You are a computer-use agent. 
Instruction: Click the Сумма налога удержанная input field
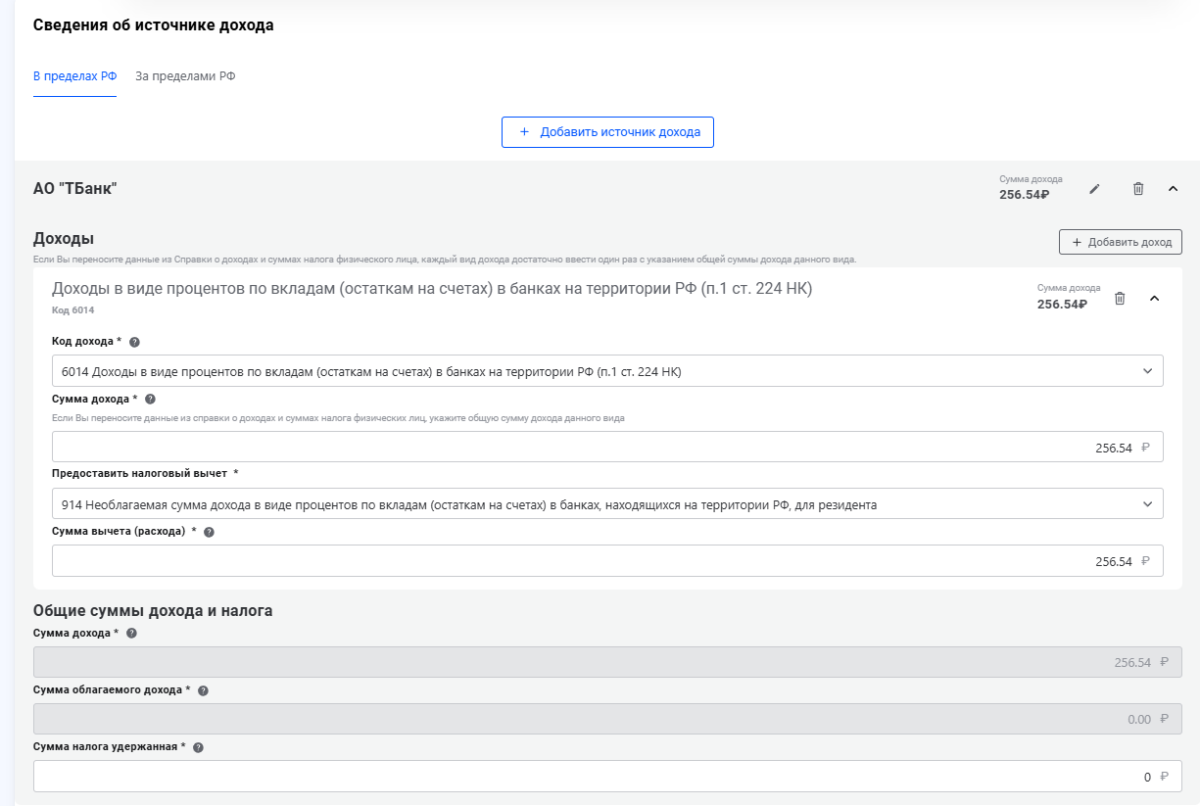(607, 776)
